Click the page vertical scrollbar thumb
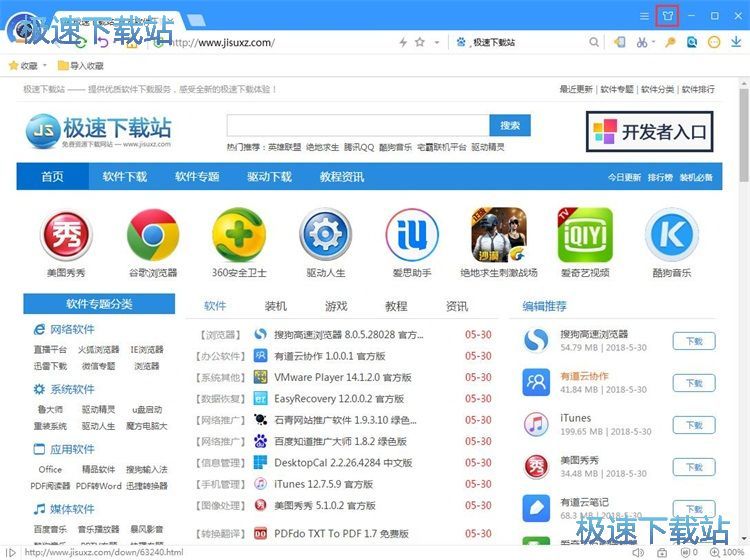Screen dimensions: 750x560 (x=744, y=134)
